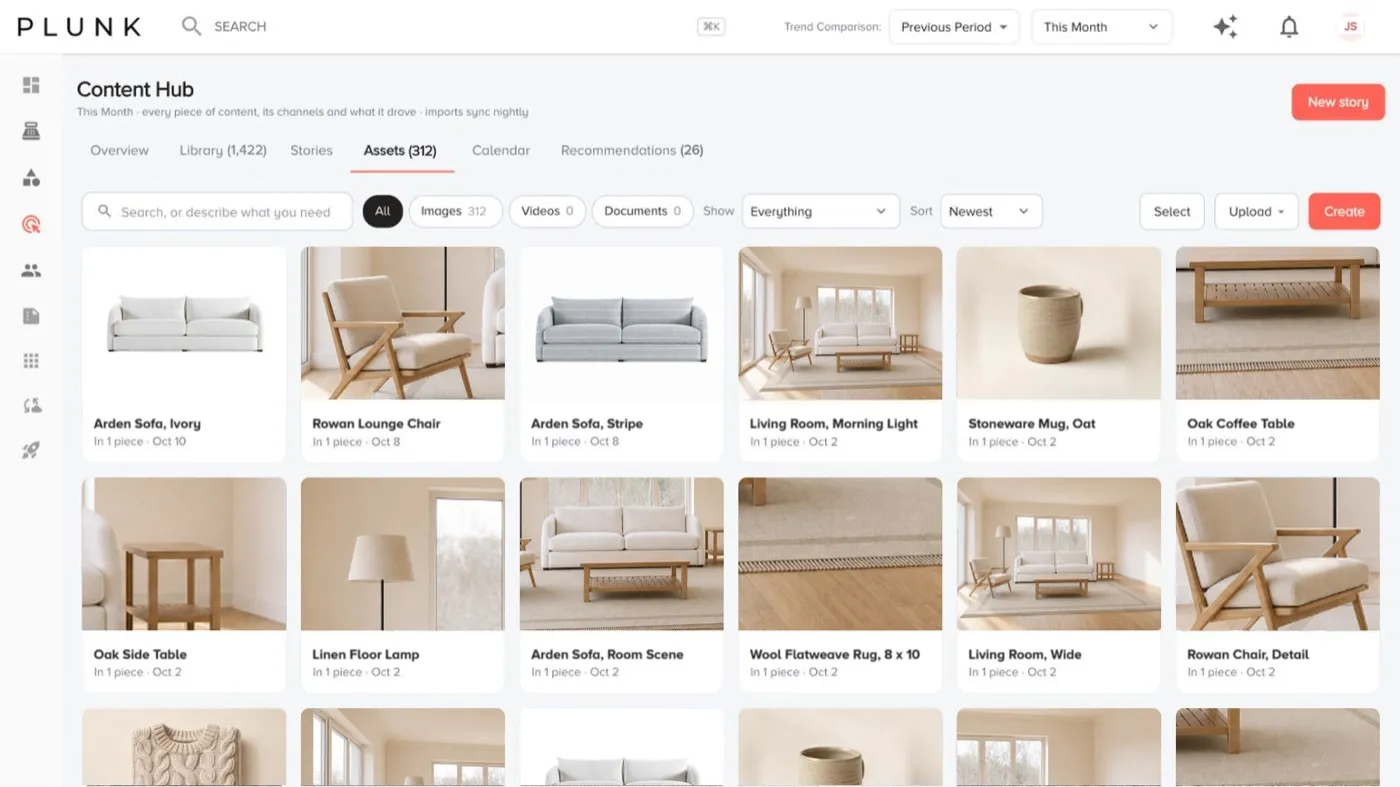
Task: Click the Wool Flatweave Rug, 8 x 10 title
Action: click(834, 654)
